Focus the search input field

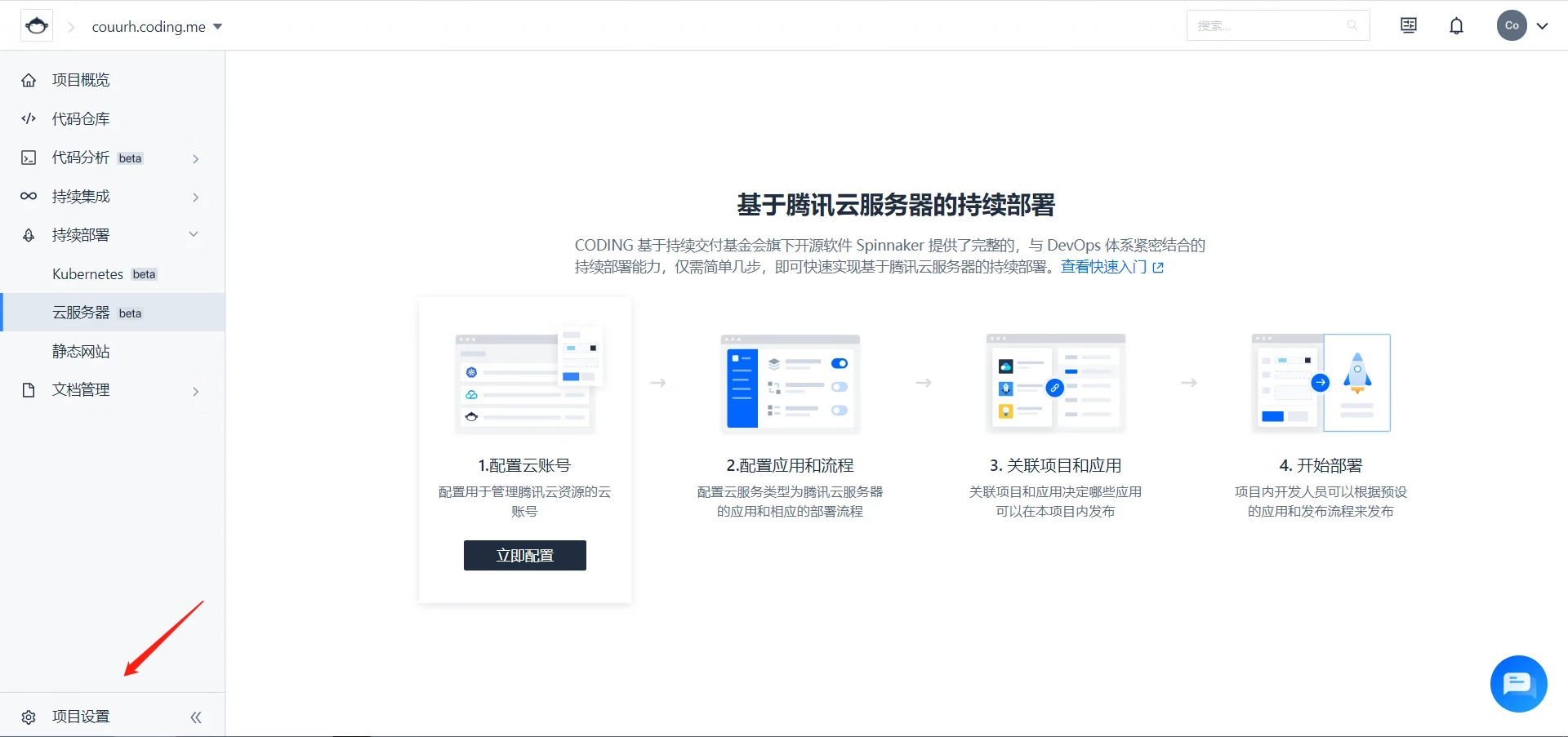click(1277, 25)
